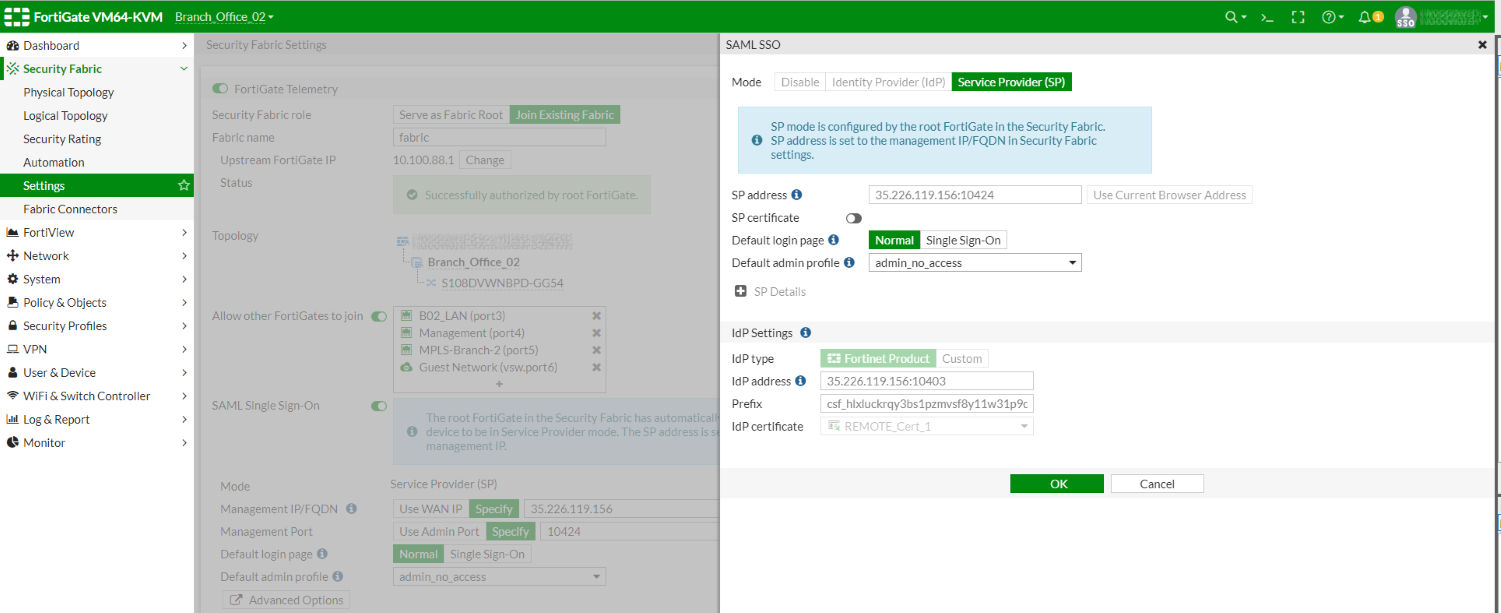Image resolution: width=1501 pixels, height=613 pixels.
Task: Open Logical Topology page
Action: tap(66, 116)
